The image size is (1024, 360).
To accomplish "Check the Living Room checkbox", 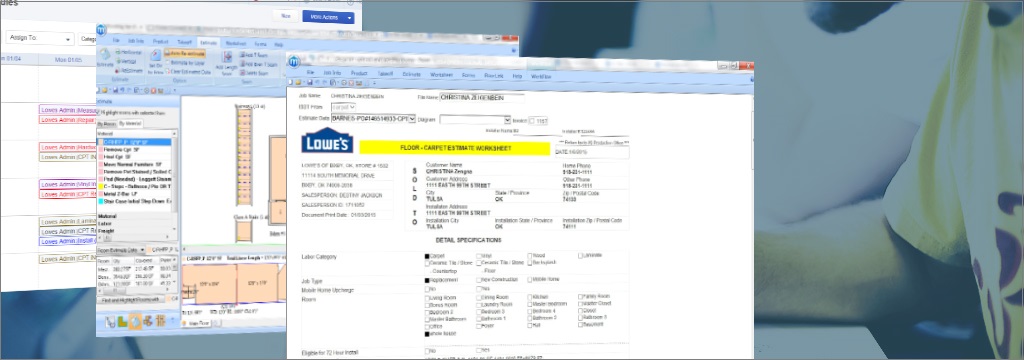I will click(x=428, y=298).
